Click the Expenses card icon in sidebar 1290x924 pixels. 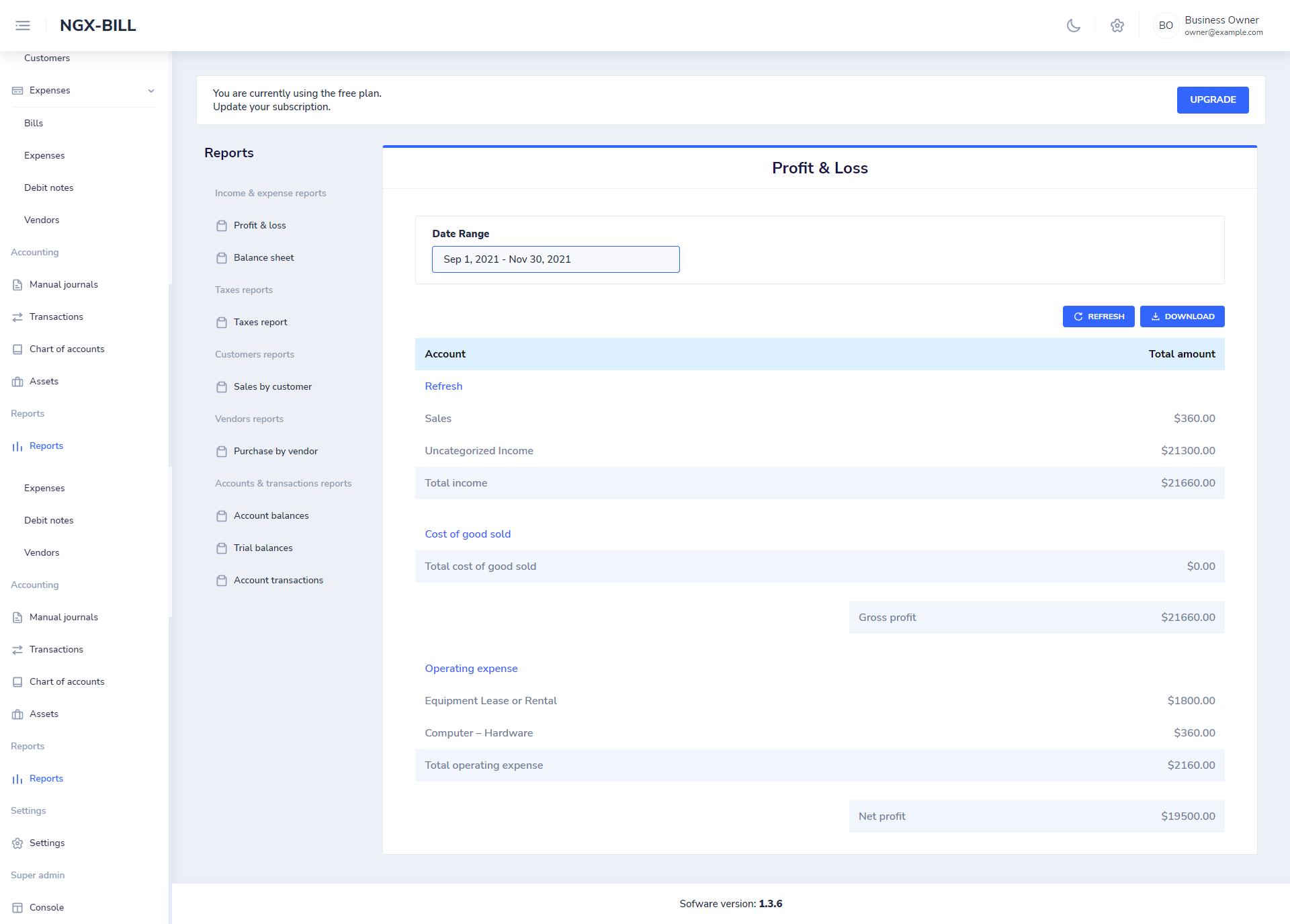pyautogui.click(x=17, y=90)
